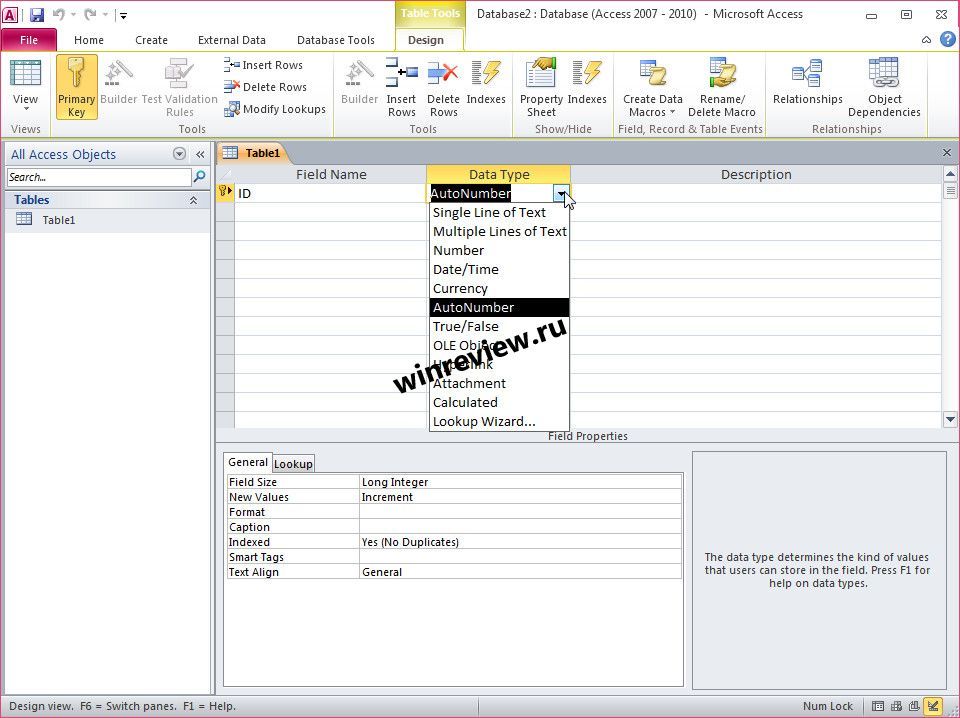Viewport: 960px width, 718px height.
Task: Open the All Access Objects category menu
Action: (x=179, y=154)
